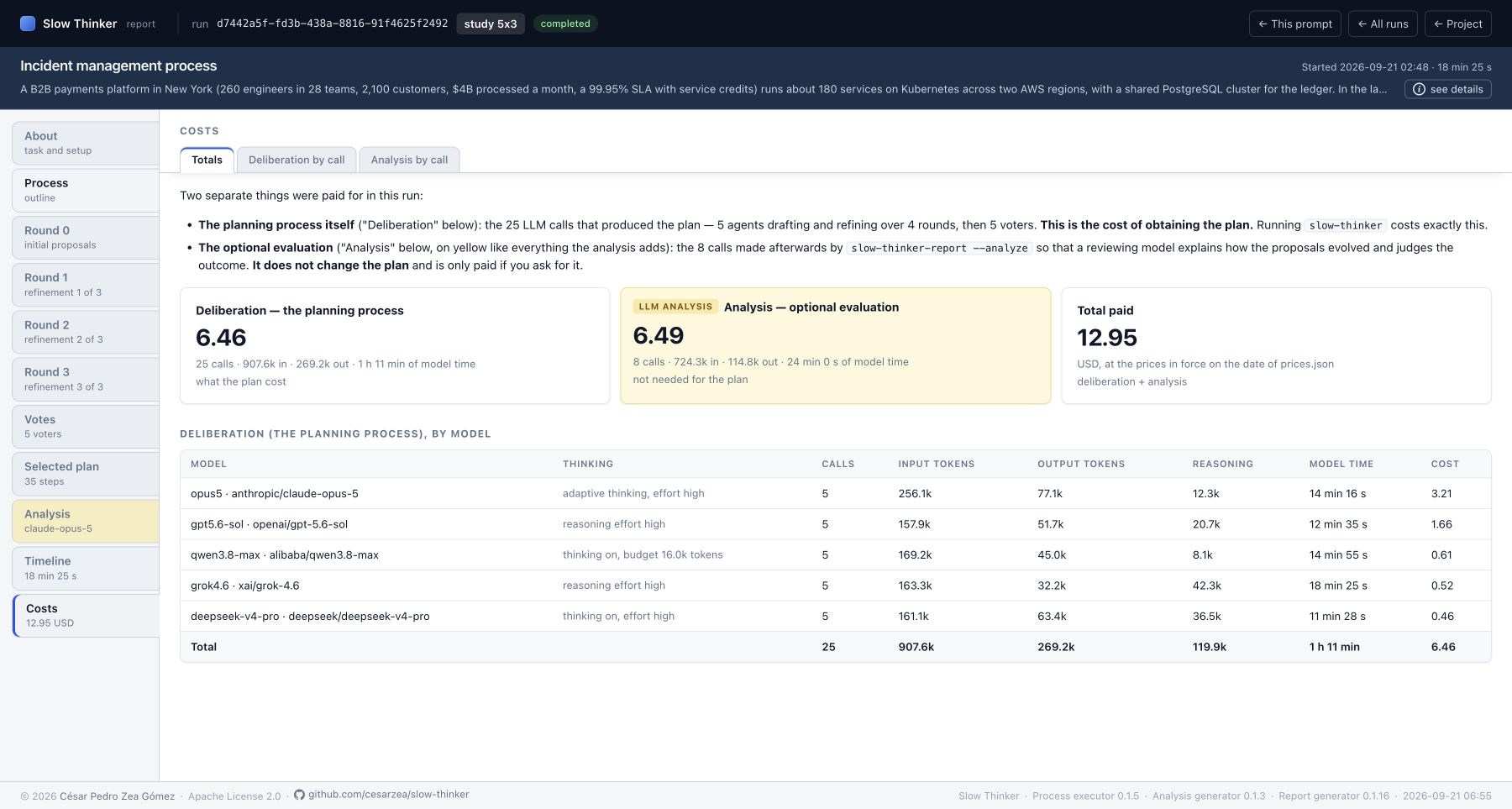This screenshot has height=809, width=1512.
Task: Open the Process outline section
Action: [86, 190]
